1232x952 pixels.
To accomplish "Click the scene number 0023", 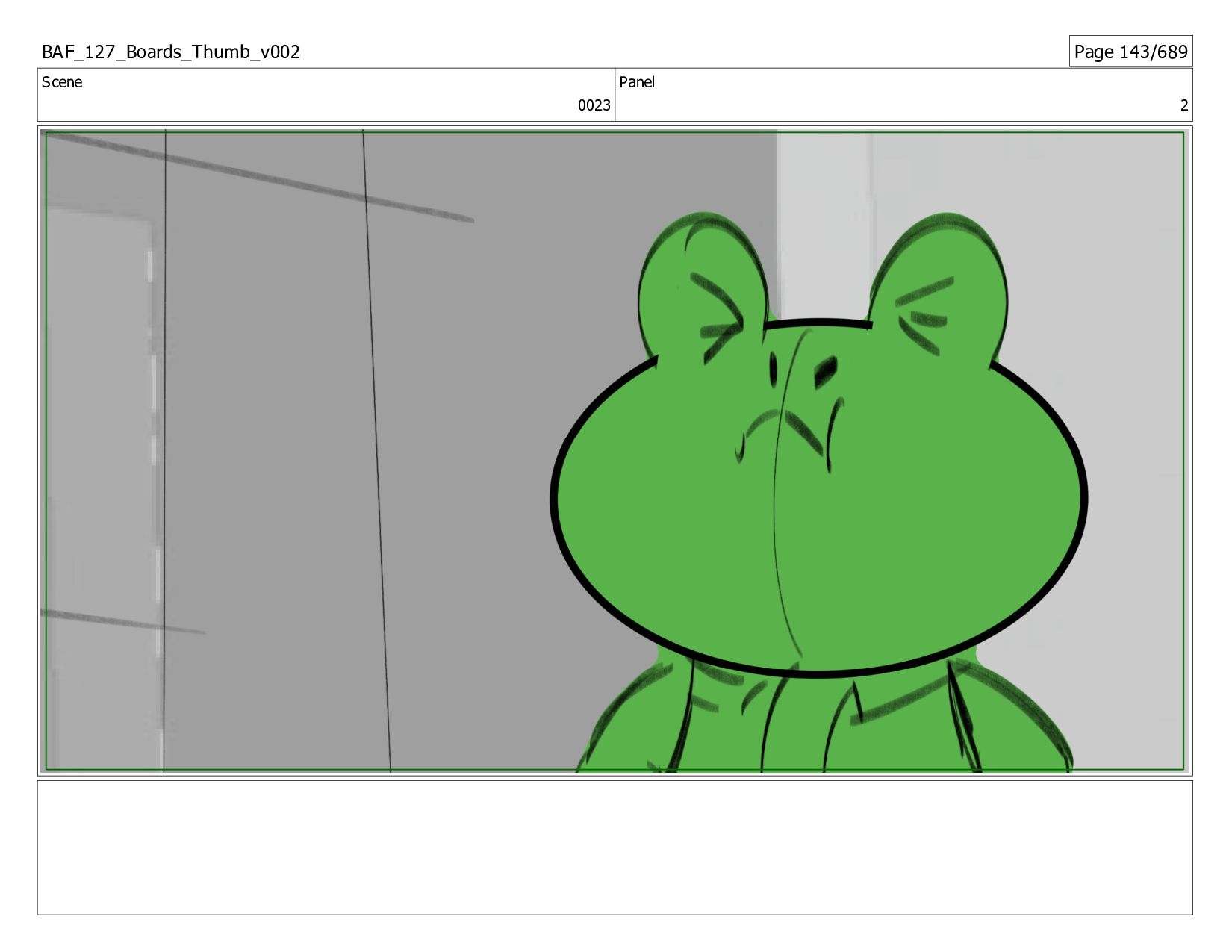I will [x=594, y=105].
